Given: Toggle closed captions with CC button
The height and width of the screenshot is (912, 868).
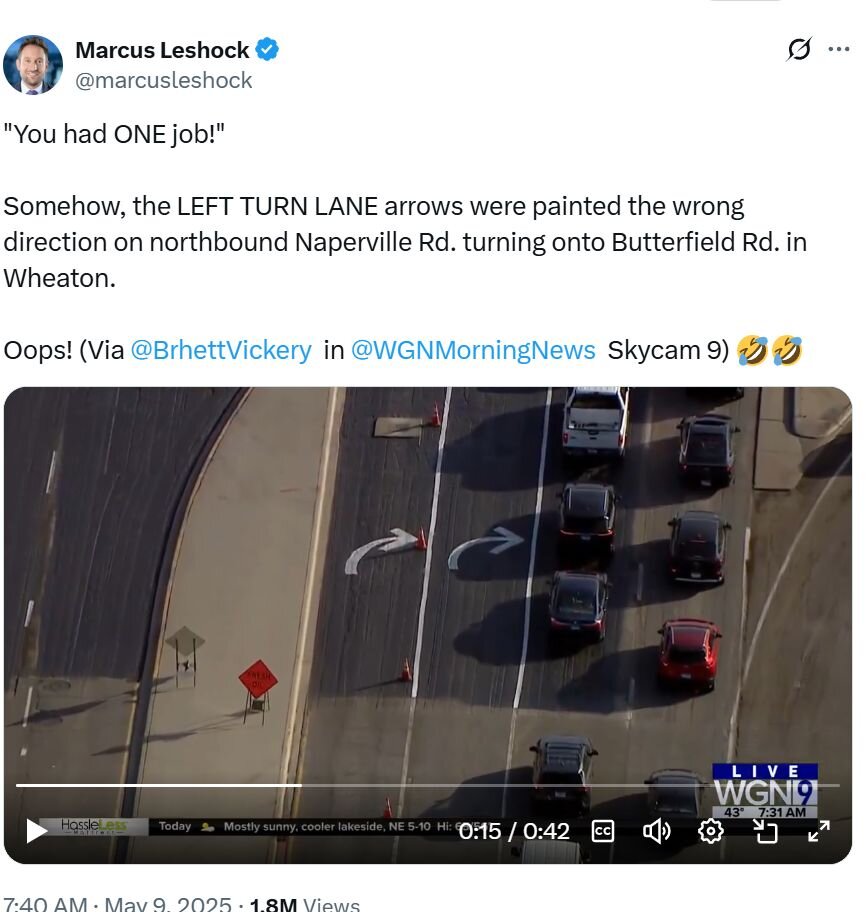Looking at the screenshot, I should point(603,831).
